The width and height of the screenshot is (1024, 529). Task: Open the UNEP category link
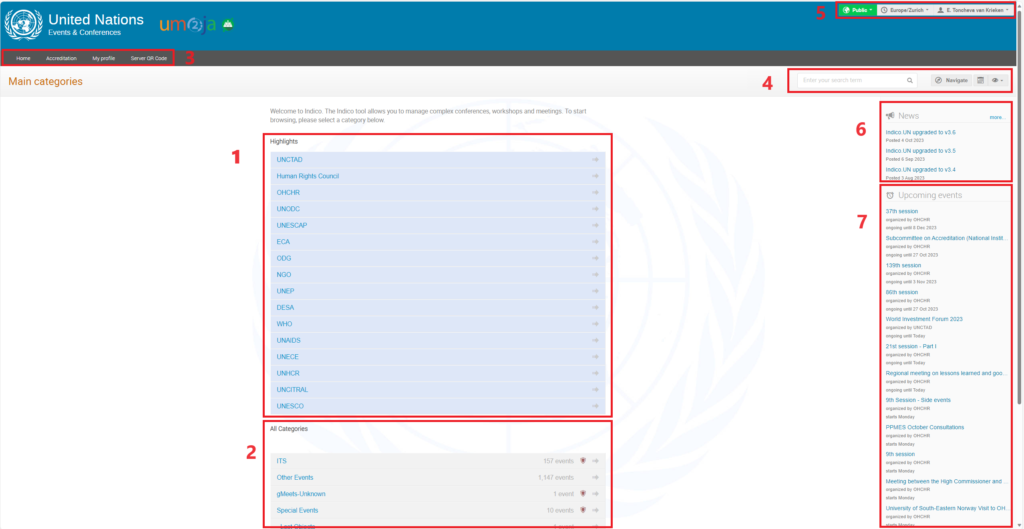click(x=285, y=291)
